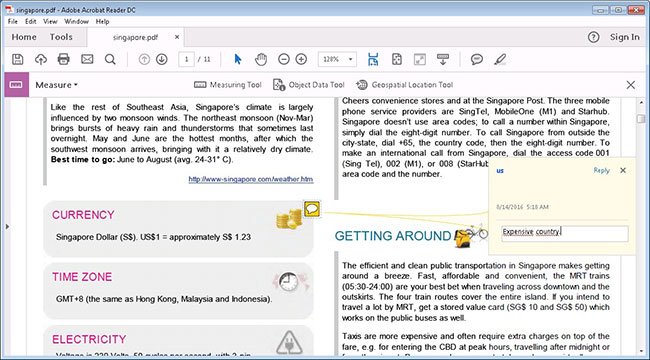Click the GETTING AROUND heading

pos(393,236)
